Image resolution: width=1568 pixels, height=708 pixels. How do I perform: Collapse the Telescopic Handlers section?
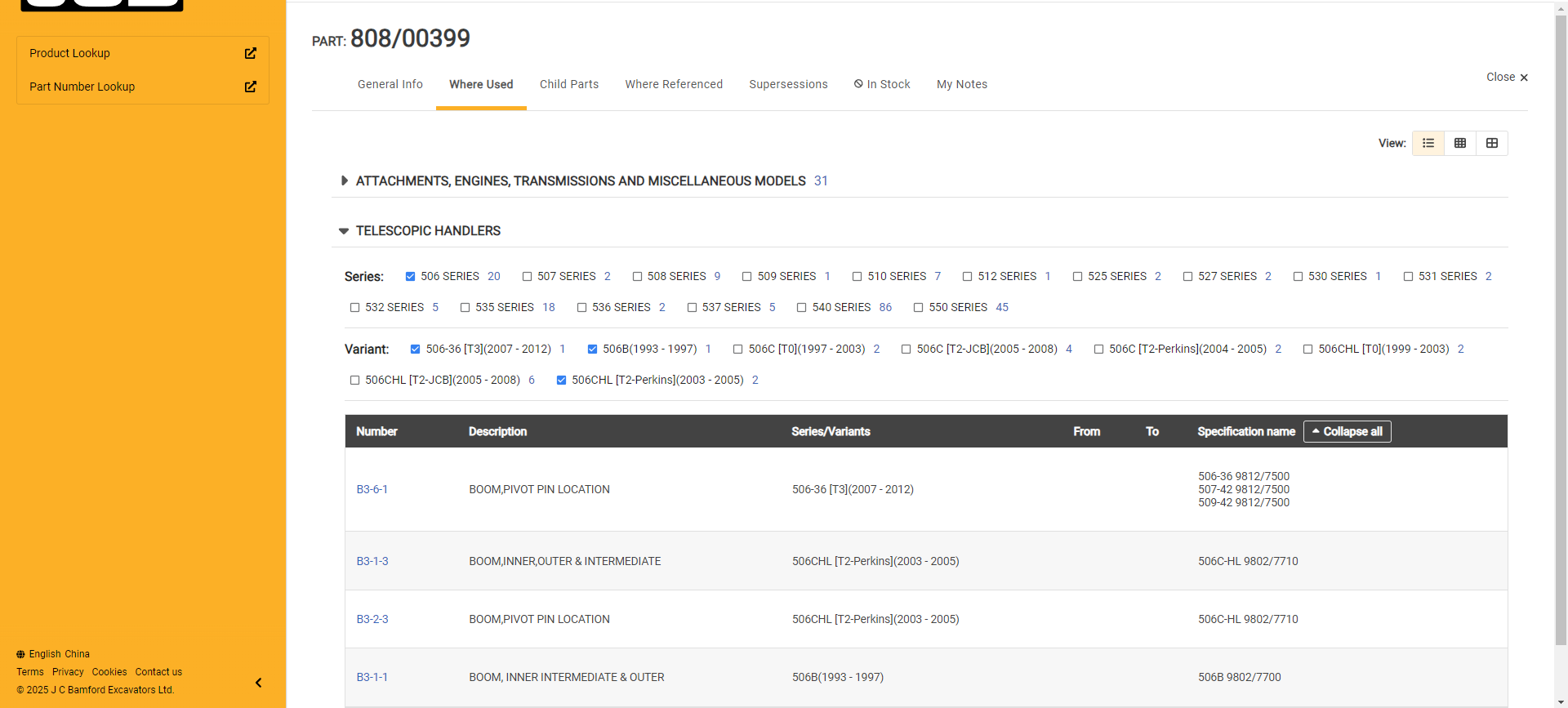[344, 231]
